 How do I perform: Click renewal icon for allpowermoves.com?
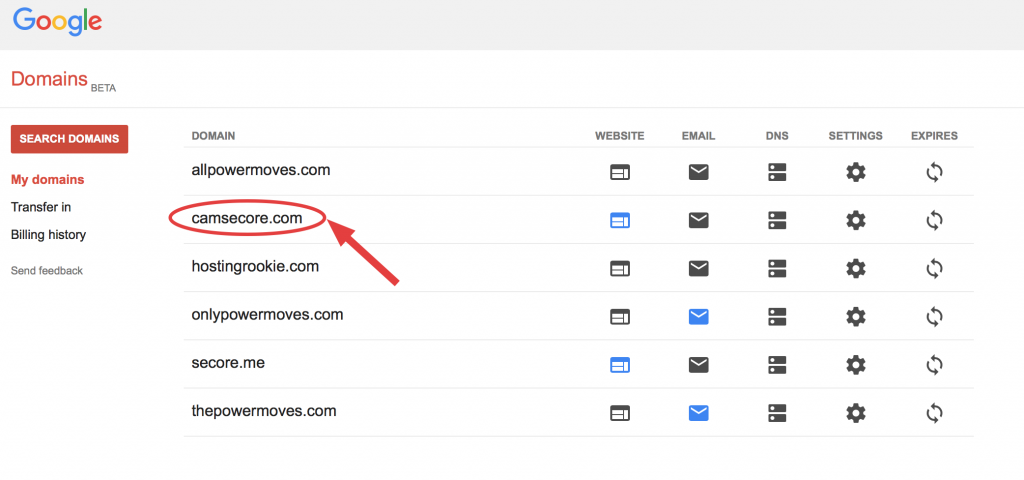pos(935,172)
